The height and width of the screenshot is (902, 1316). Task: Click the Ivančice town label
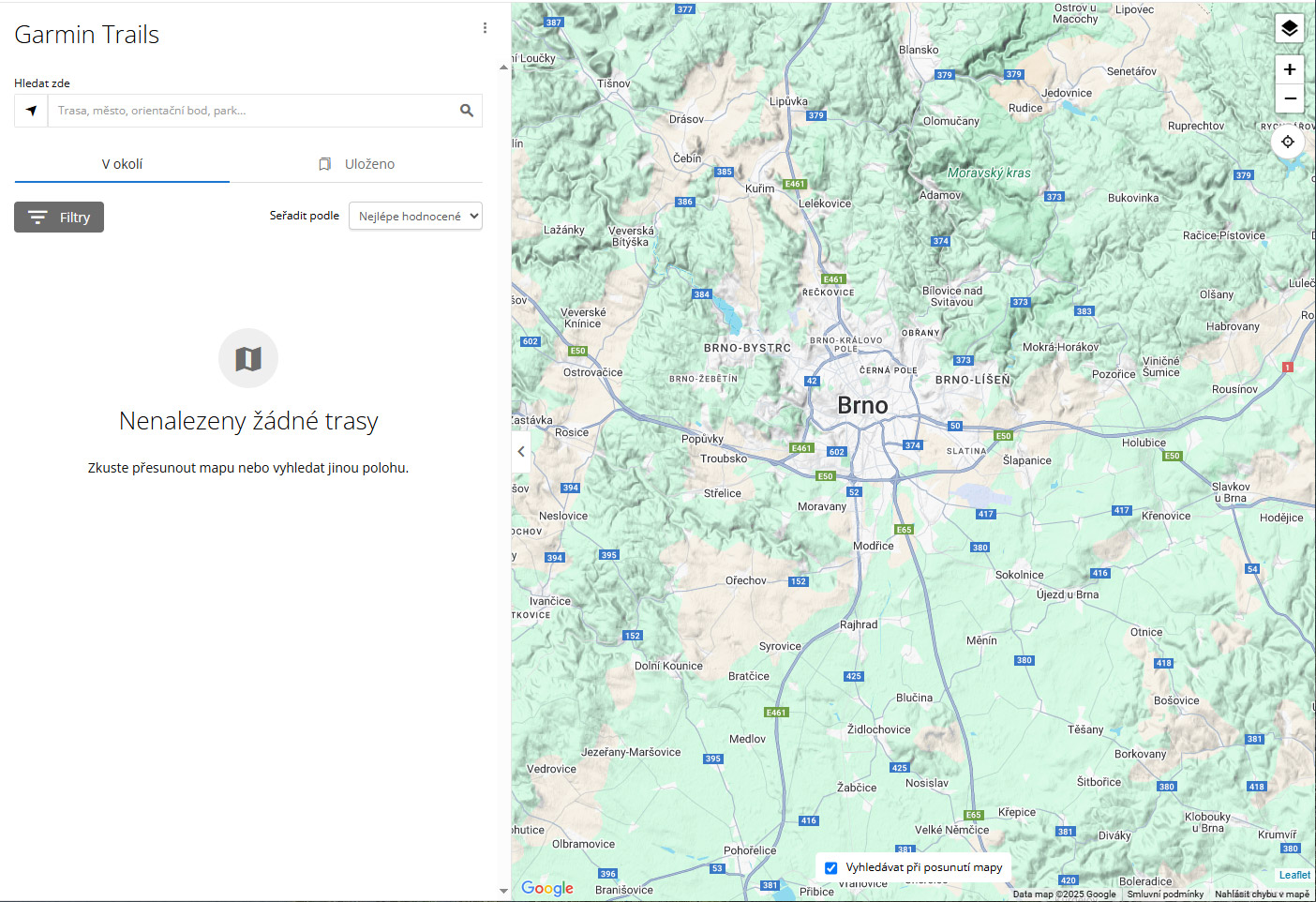tap(549, 601)
